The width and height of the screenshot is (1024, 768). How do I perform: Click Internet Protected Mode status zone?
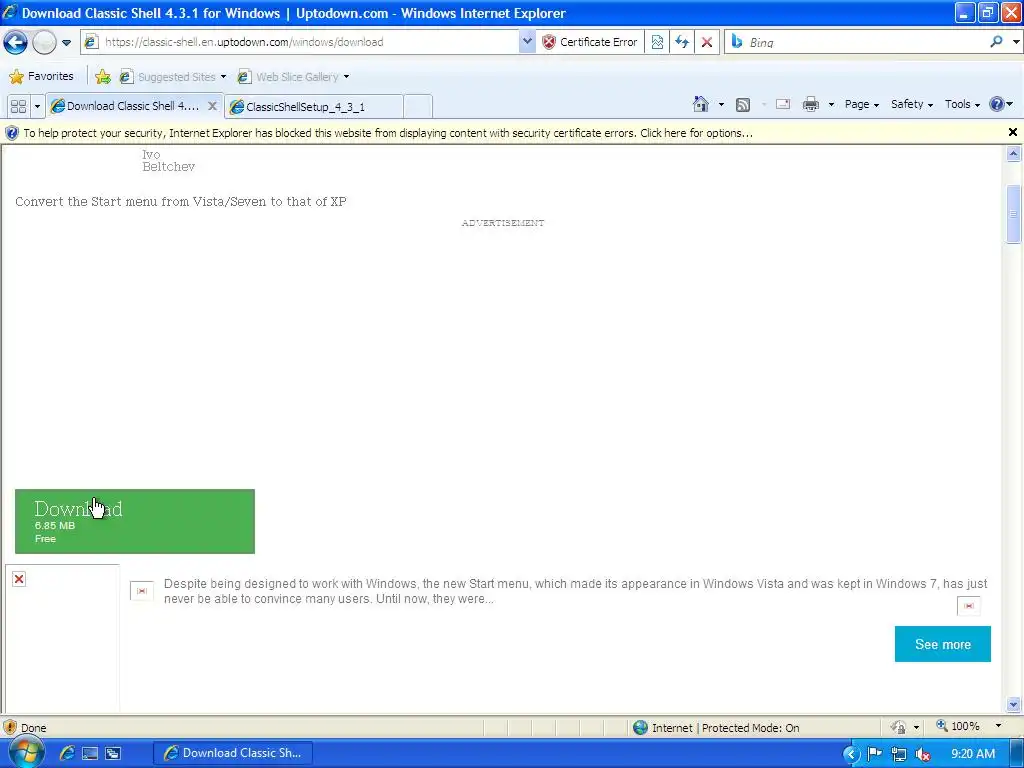click(x=716, y=728)
